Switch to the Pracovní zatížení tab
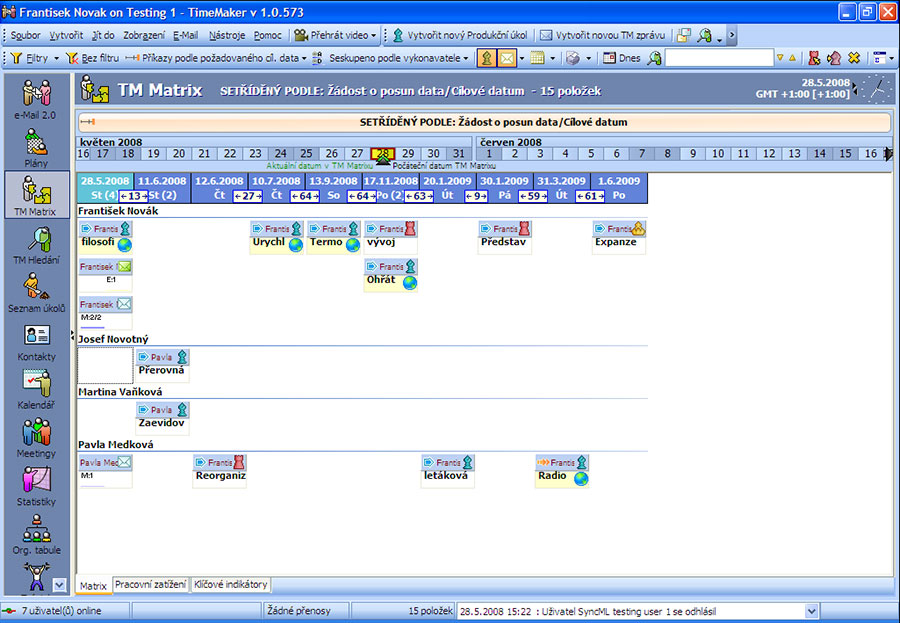Image resolution: width=900 pixels, height=623 pixels. [150, 584]
